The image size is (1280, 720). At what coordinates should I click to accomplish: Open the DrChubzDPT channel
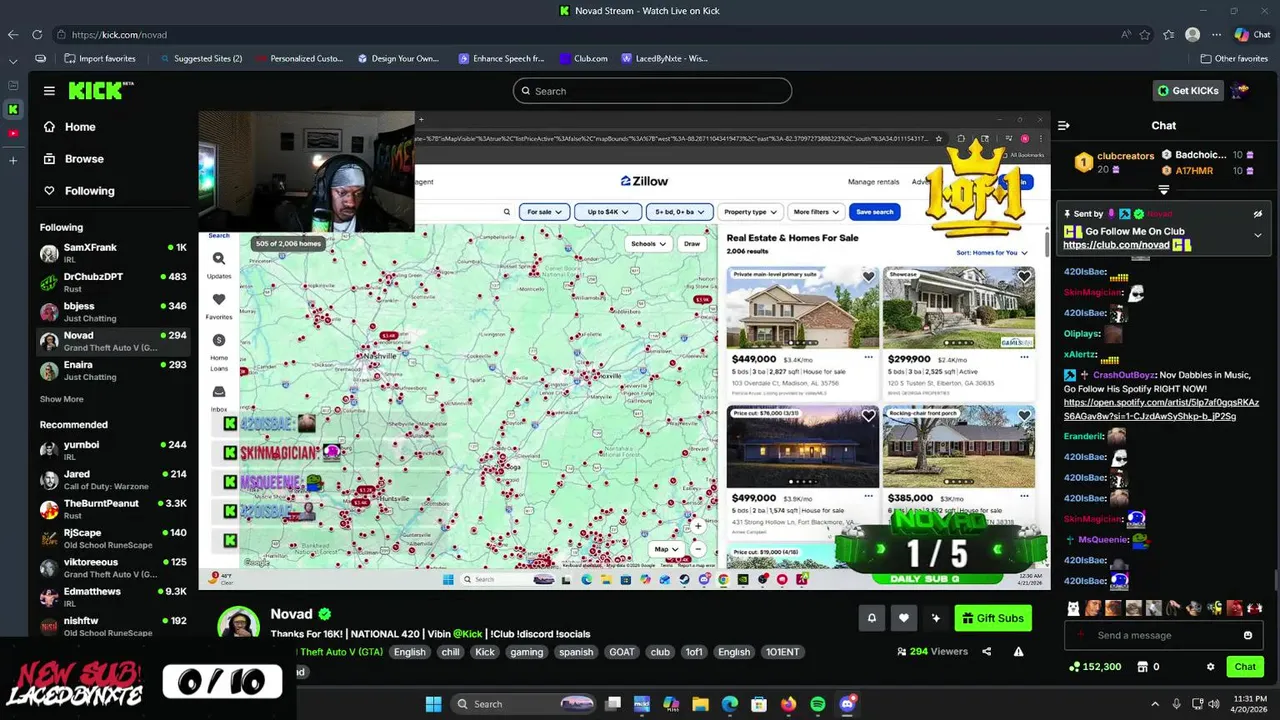[x=113, y=282]
